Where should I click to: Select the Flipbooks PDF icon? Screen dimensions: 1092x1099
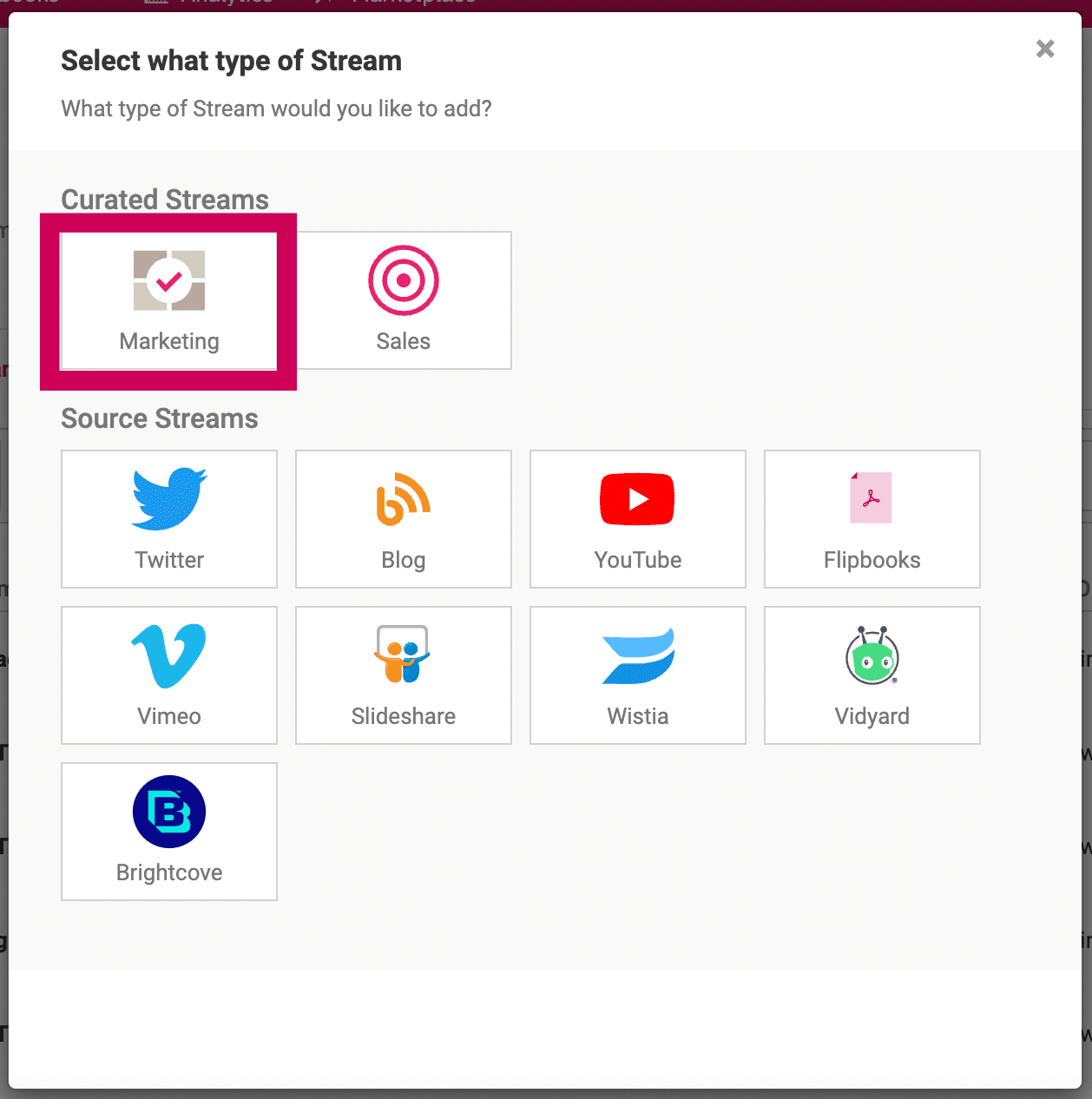tap(872, 497)
